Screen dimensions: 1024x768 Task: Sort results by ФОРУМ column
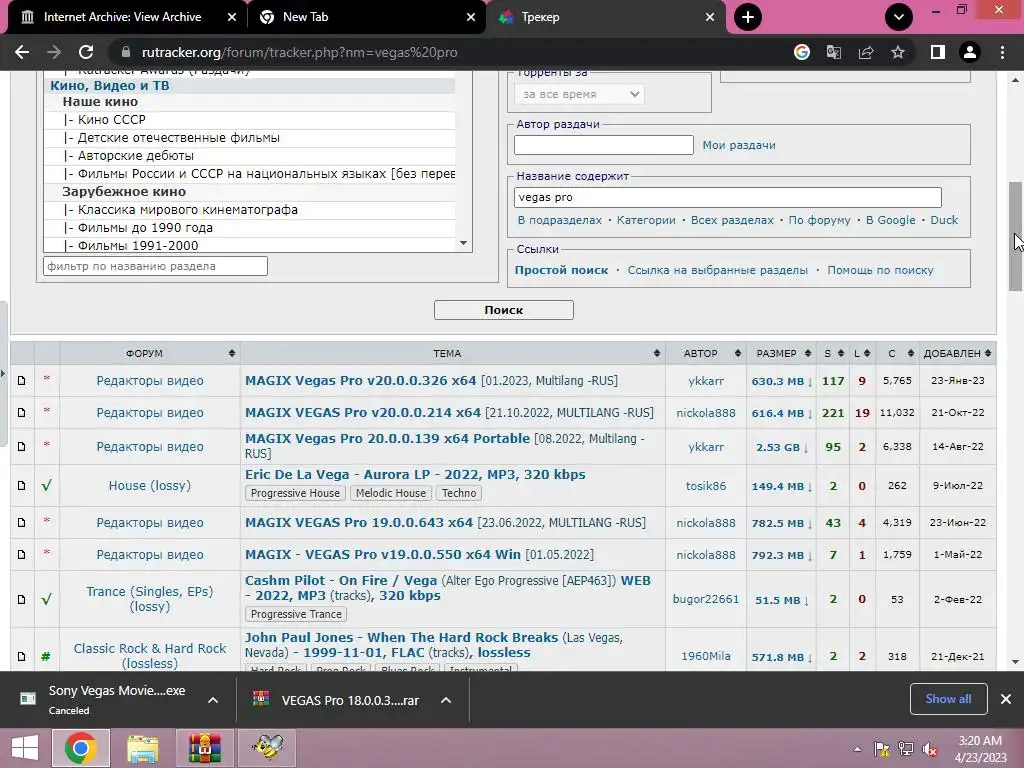150,353
